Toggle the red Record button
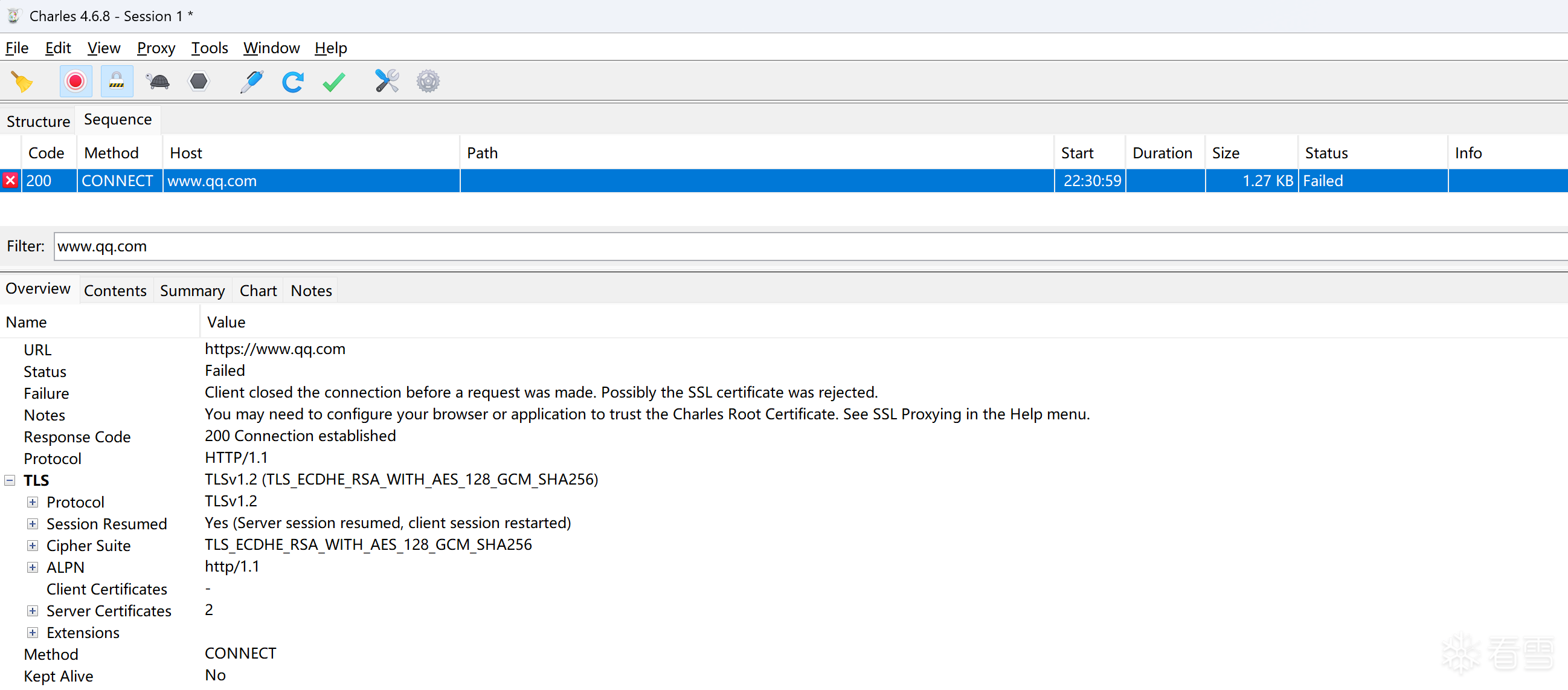The width and height of the screenshot is (1568, 690). pos(76,82)
